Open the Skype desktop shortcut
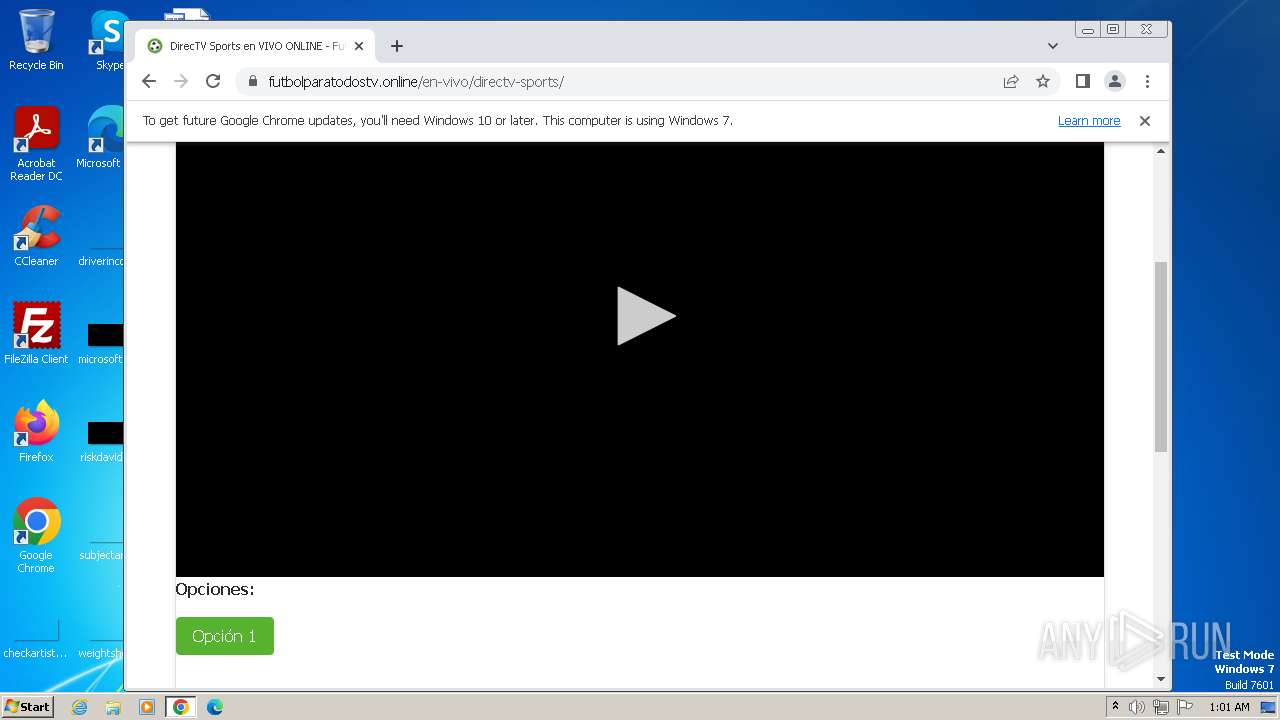This screenshot has width=1280, height=720. [108, 40]
